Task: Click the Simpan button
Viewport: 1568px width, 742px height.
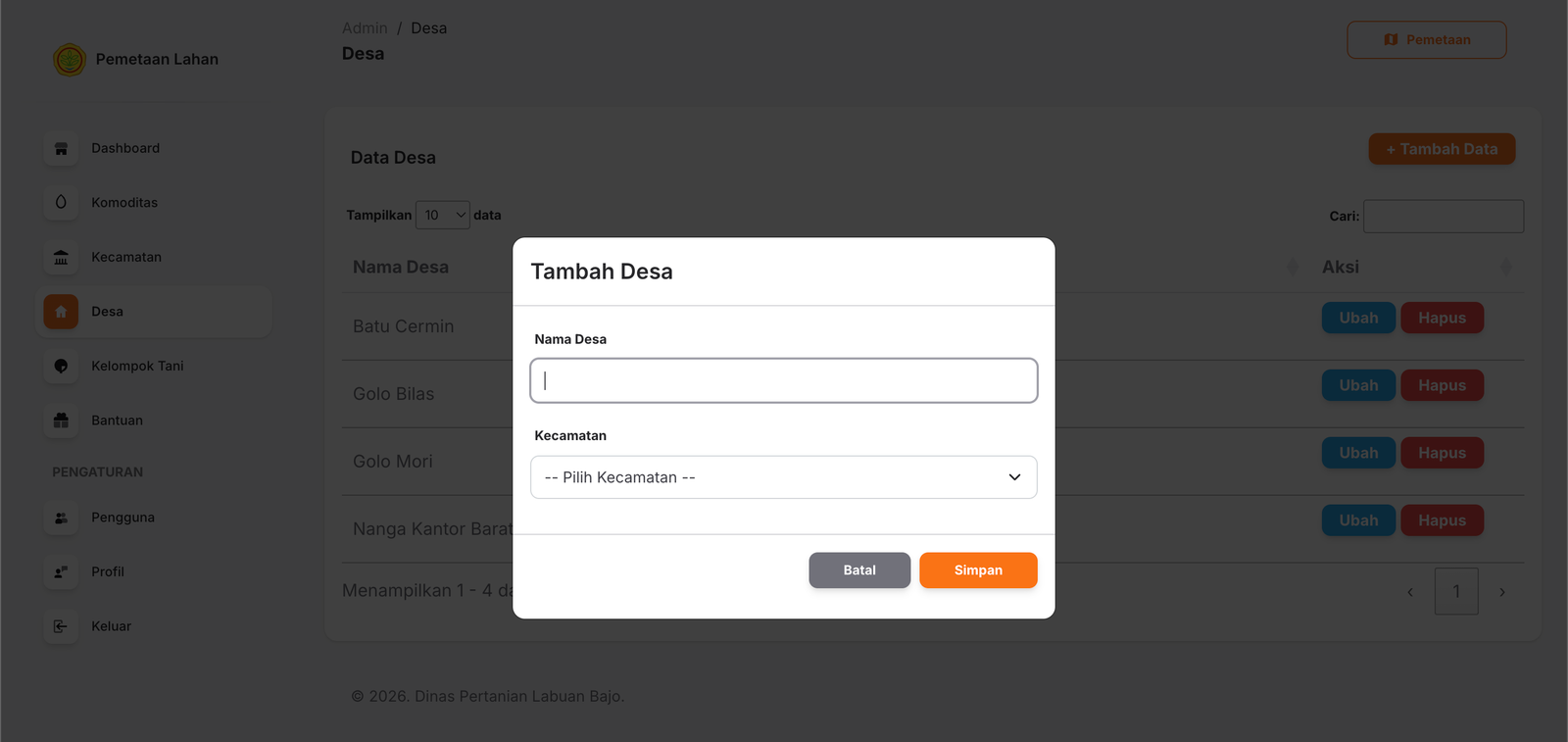Action: [978, 570]
